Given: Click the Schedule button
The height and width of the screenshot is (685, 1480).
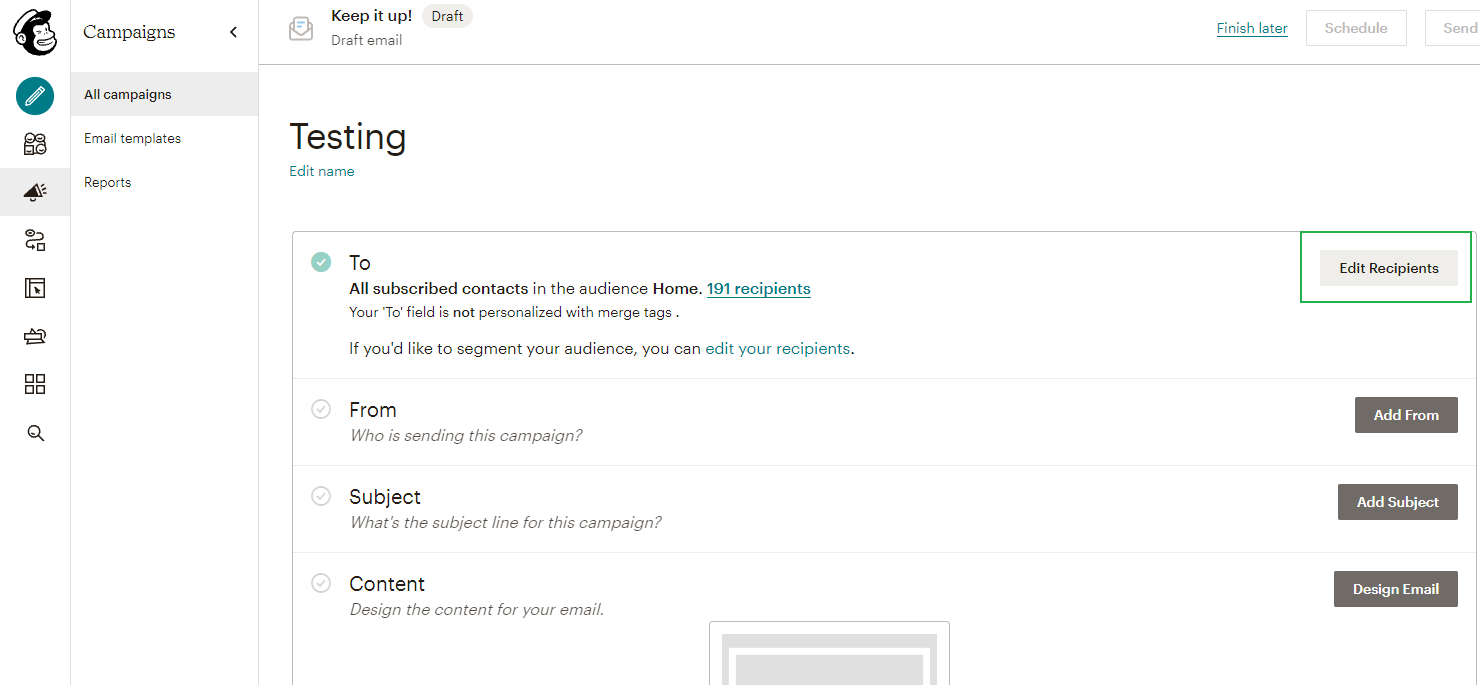Looking at the screenshot, I should 1356,28.
